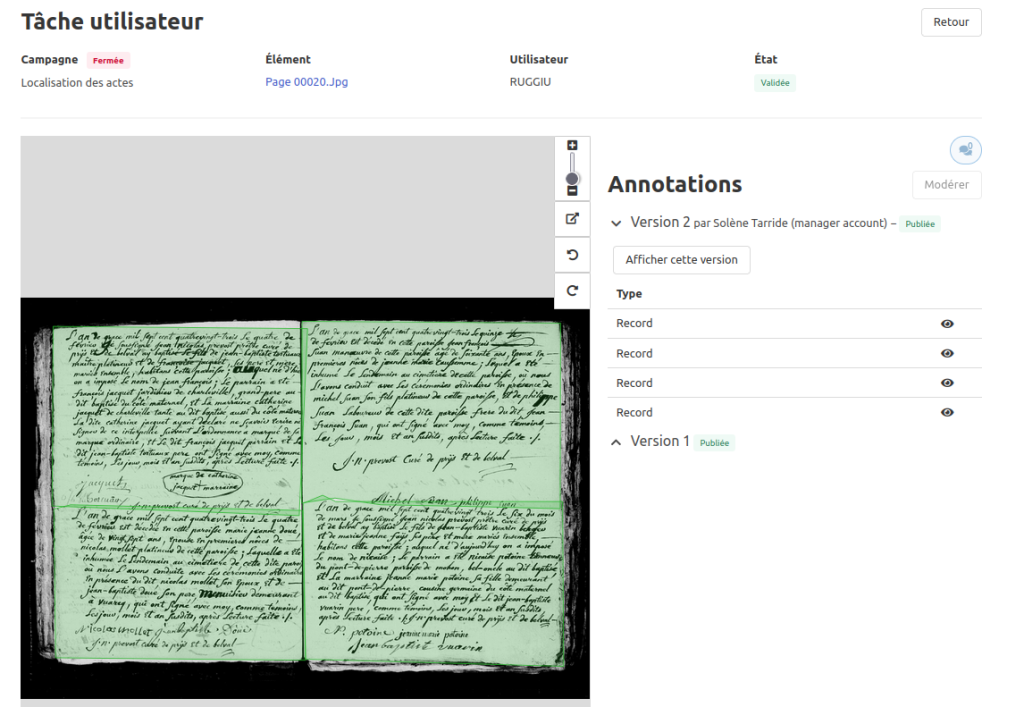The width and height of the screenshot is (1024, 707).
Task: Select the first Record row
Action: click(635, 324)
